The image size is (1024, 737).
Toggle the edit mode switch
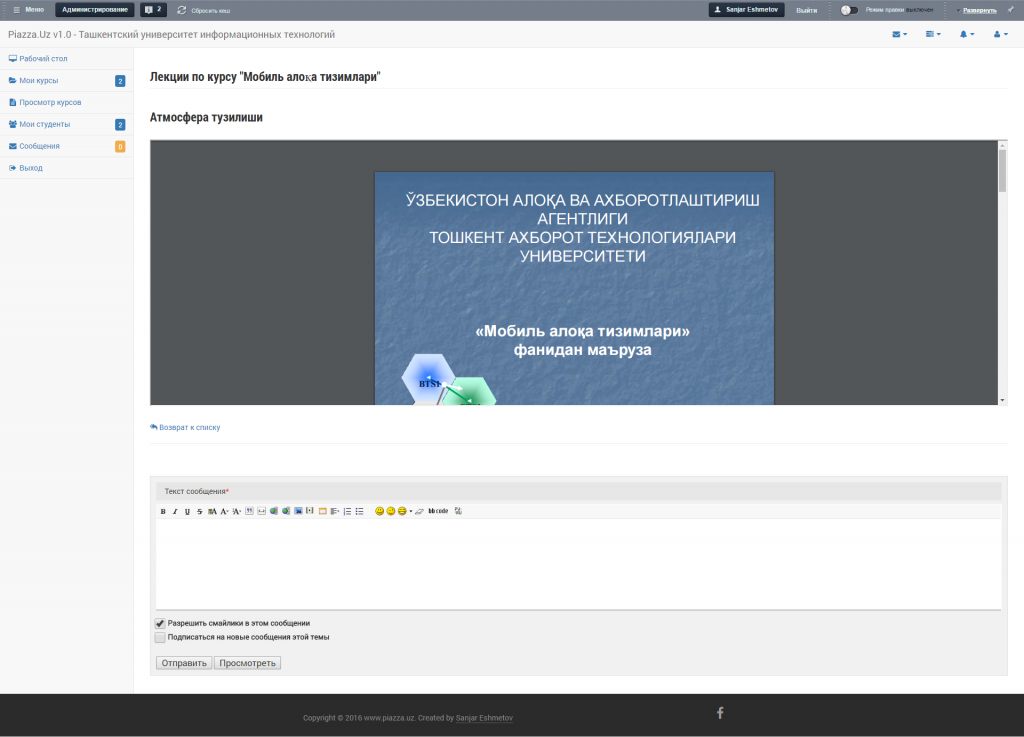pos(849,10)
